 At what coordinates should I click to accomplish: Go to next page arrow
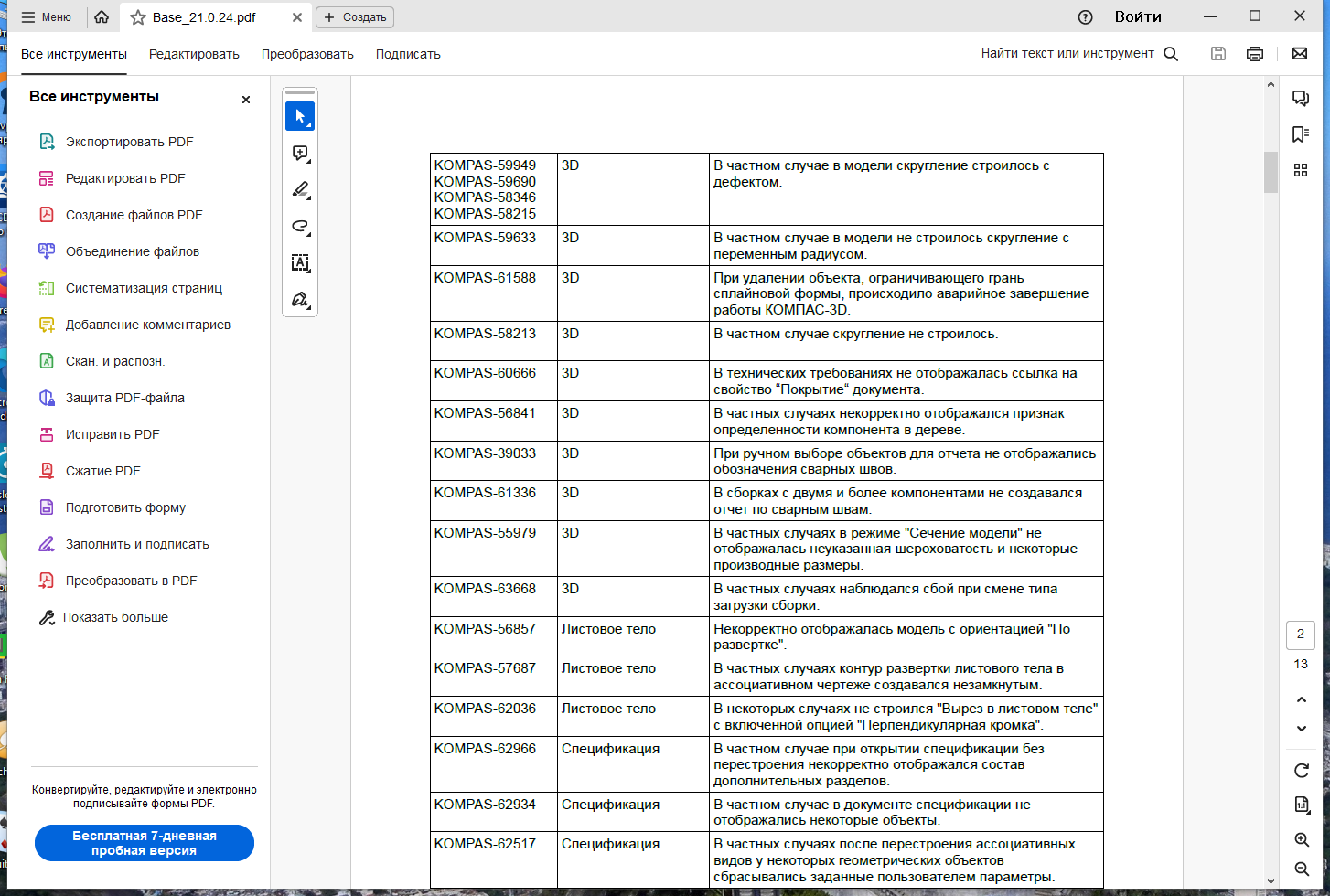(x=1301, y=729)
